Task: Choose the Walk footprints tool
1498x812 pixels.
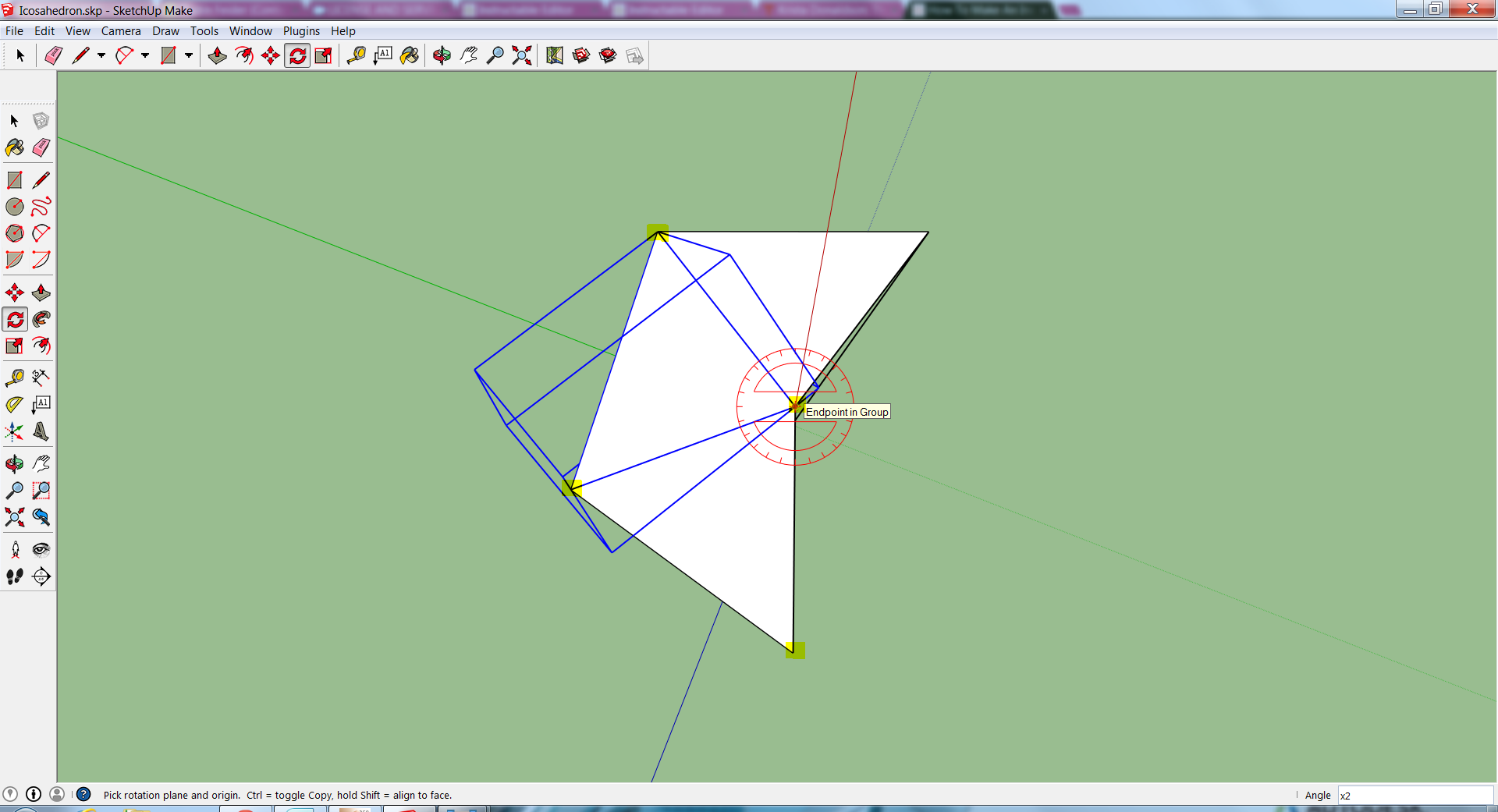Action: 15,576
